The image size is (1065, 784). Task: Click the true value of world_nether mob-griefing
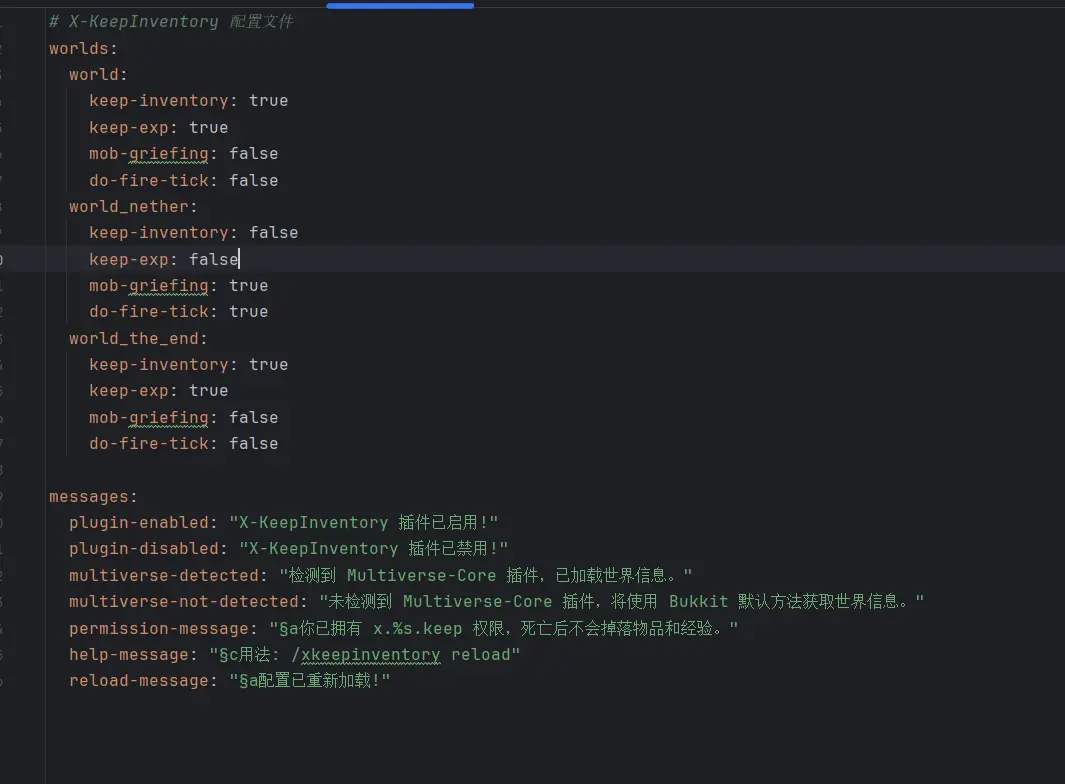point(248,285)
